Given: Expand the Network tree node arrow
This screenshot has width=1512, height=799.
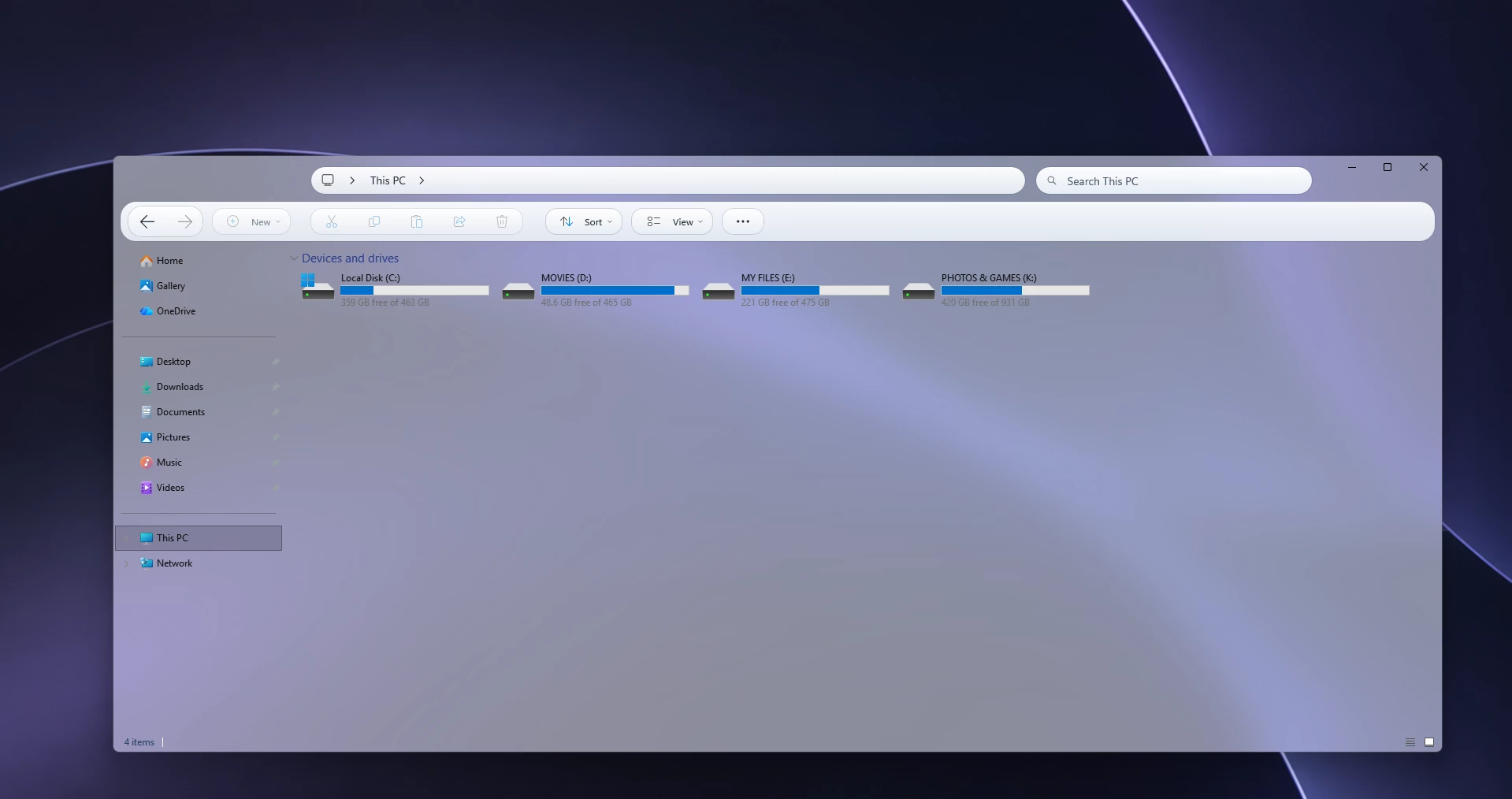Looking at the screenshot, I should (x=127, y=563).
